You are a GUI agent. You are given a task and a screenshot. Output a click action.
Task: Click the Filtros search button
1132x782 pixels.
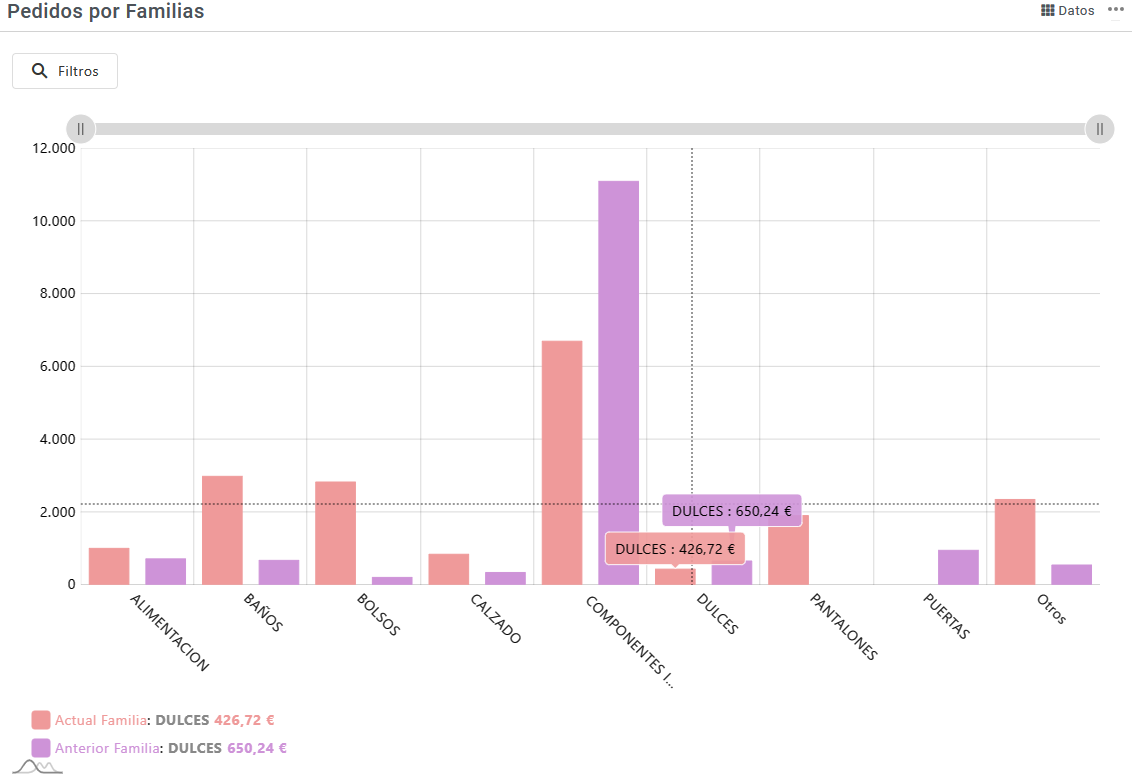click(65, 71)
